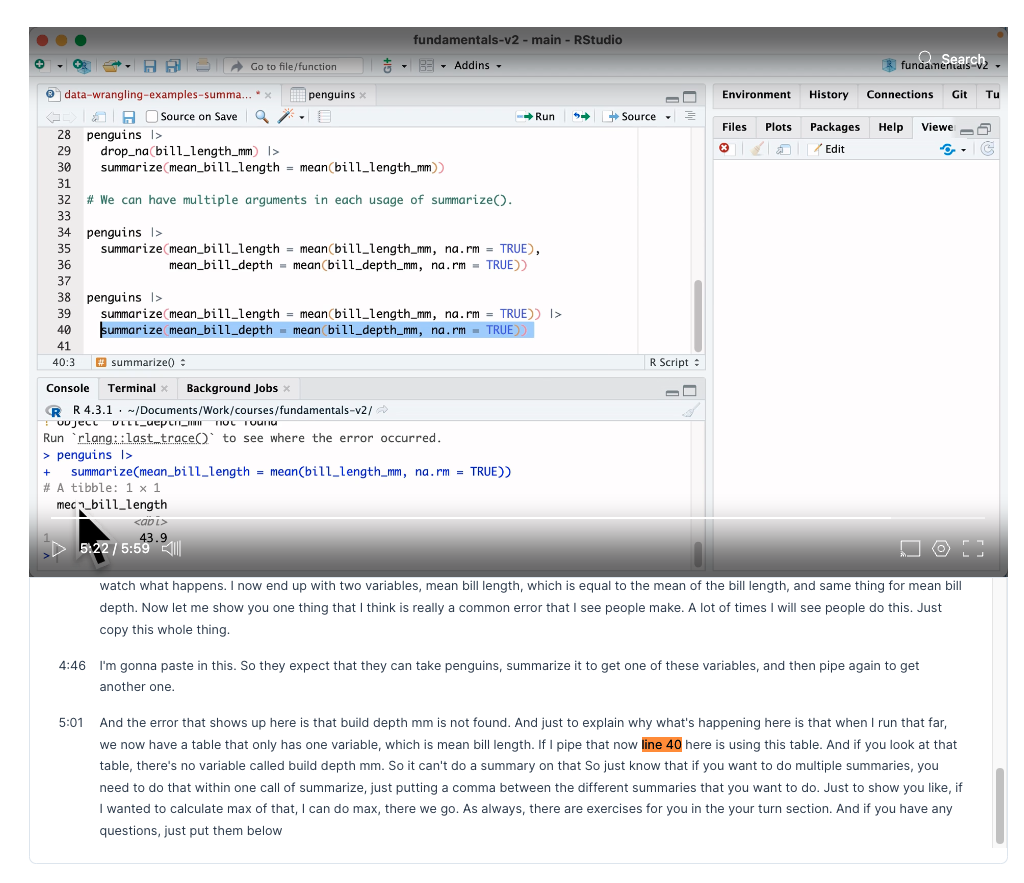
Task: Click the editor Save document icon
Action: coord(129,117)
